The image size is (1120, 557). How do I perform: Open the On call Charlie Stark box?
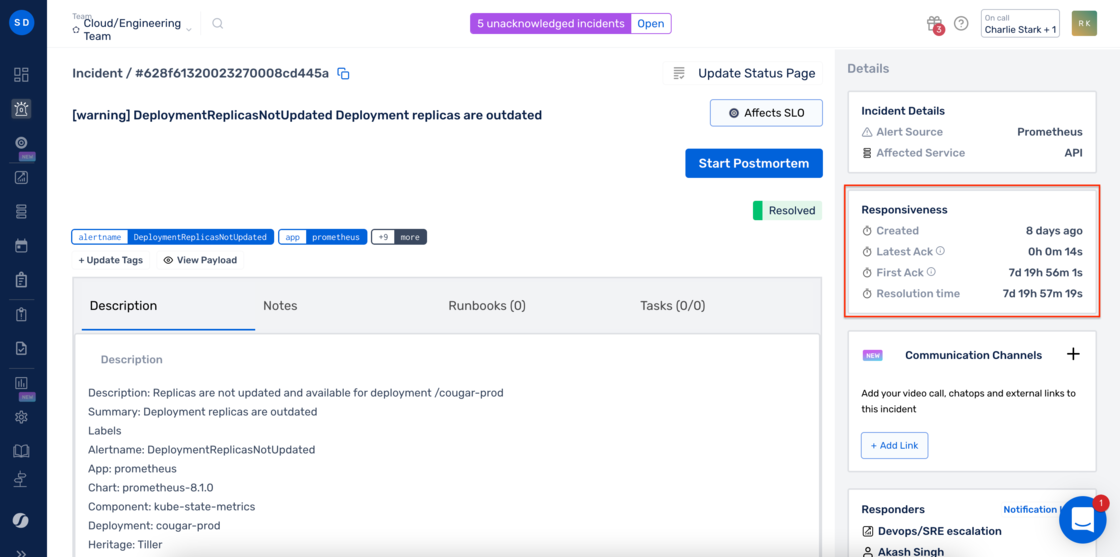pyautogui.click(x=1020, y=24)
